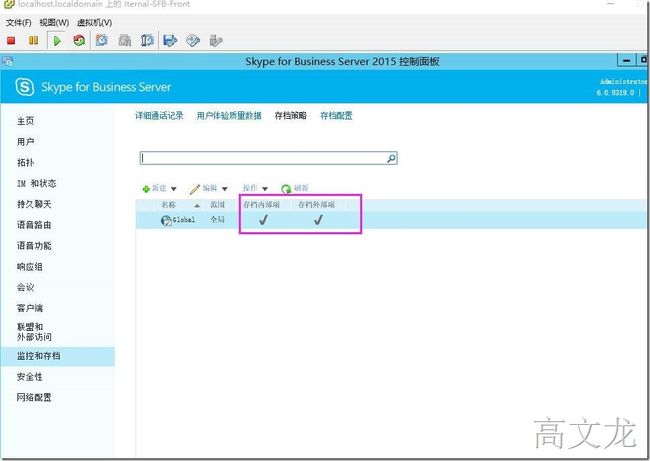Click the CD/DVD drive connection icon
The width and height of the screenshot is (650, 461).
coord(193,41)
